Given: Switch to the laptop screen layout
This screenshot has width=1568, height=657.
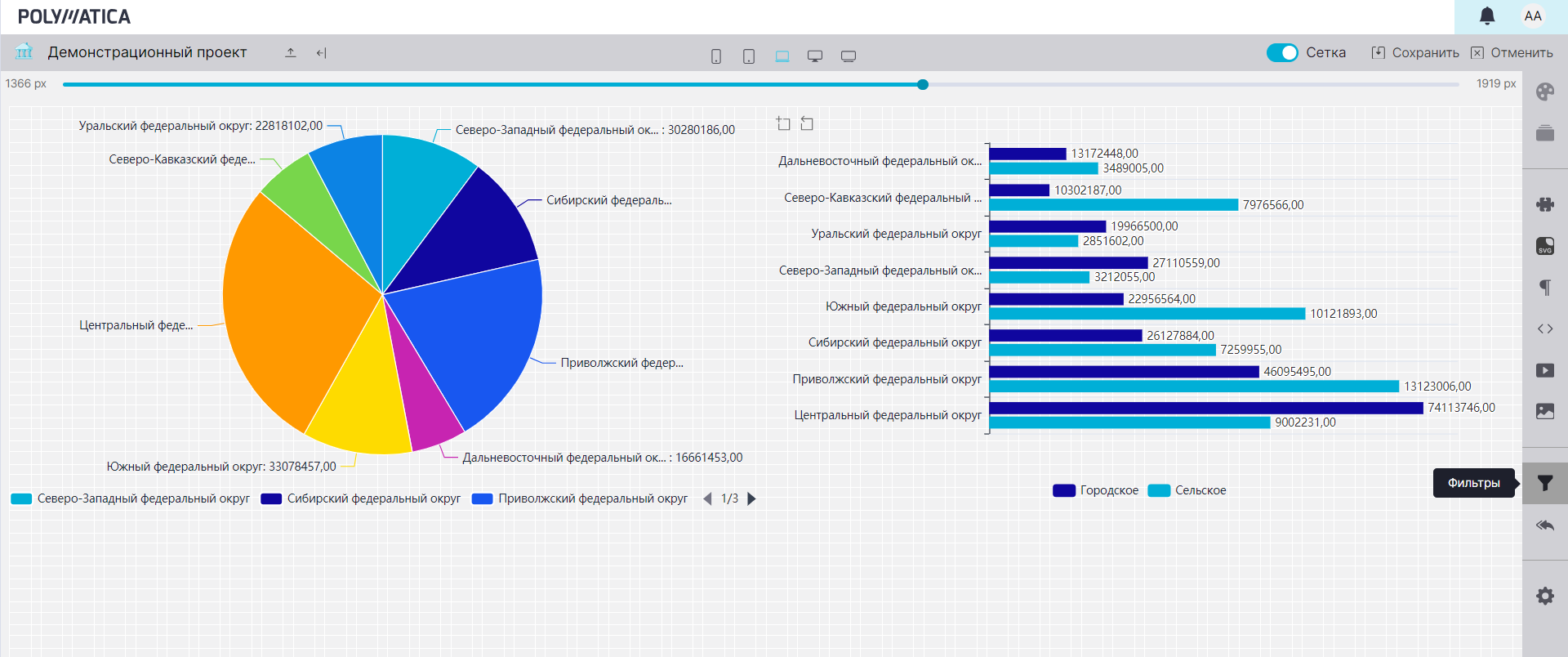Looking at the screenshot, I should point(782,56).
